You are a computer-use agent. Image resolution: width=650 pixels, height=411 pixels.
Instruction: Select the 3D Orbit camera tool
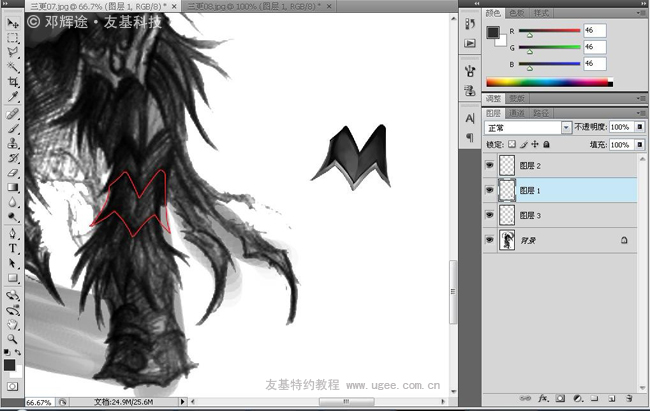(12, 310)
